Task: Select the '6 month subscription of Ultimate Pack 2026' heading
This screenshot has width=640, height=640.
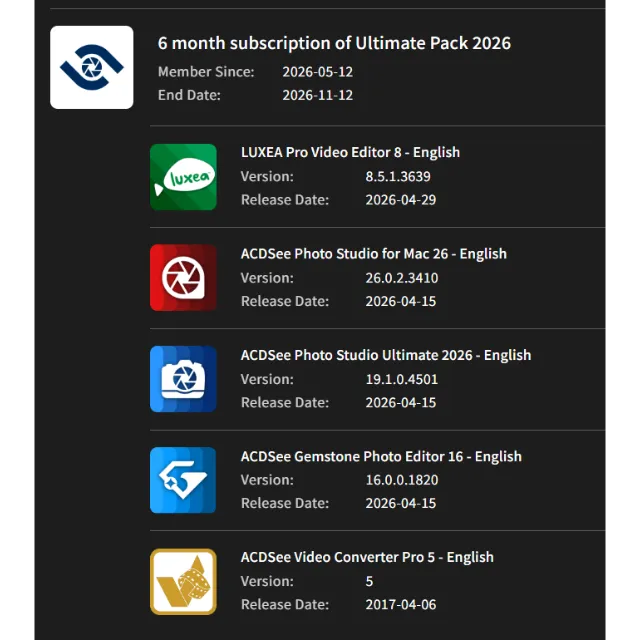Action: (x=334, y=43)
